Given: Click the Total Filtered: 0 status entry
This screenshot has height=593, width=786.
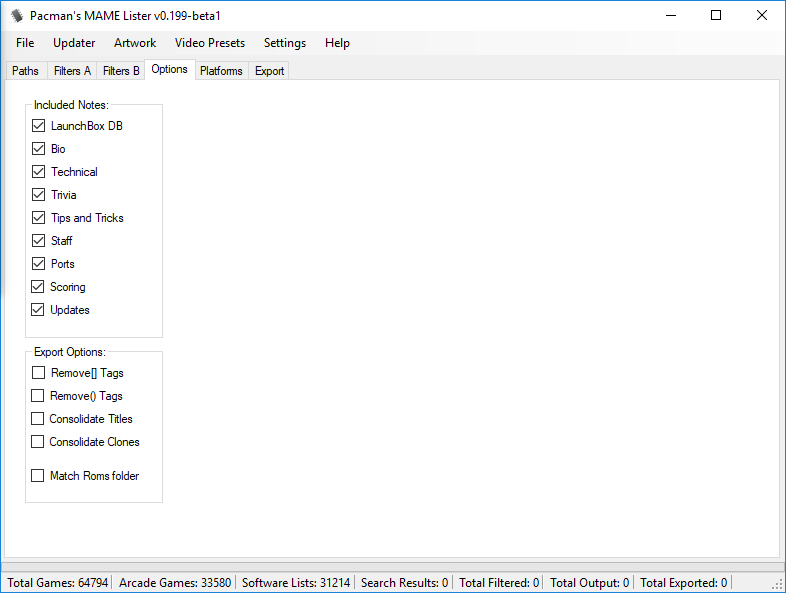Looking at the screenshot, I should 499,583.
